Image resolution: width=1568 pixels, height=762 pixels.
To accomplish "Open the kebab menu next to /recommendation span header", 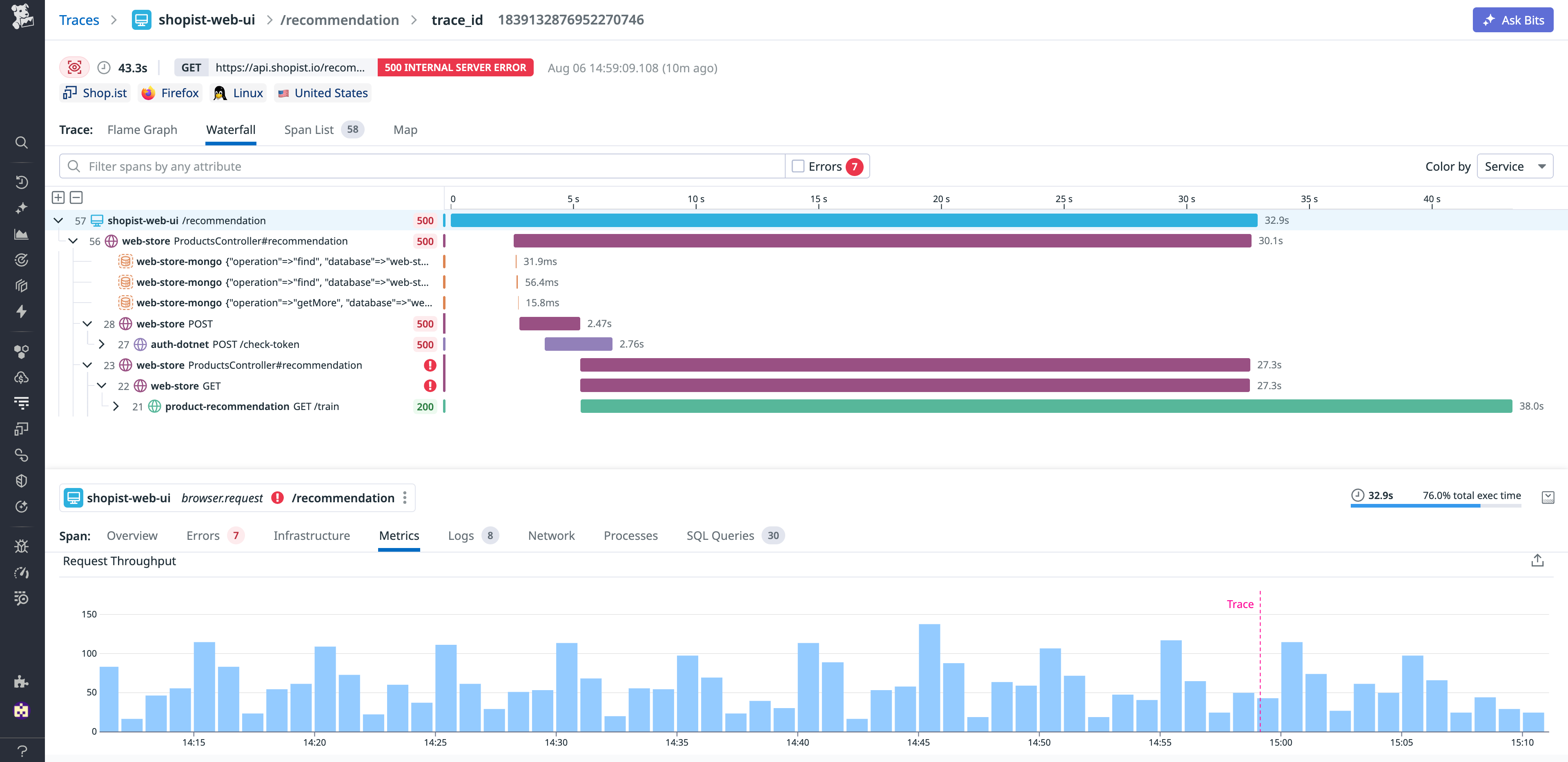I will (405, 497).
